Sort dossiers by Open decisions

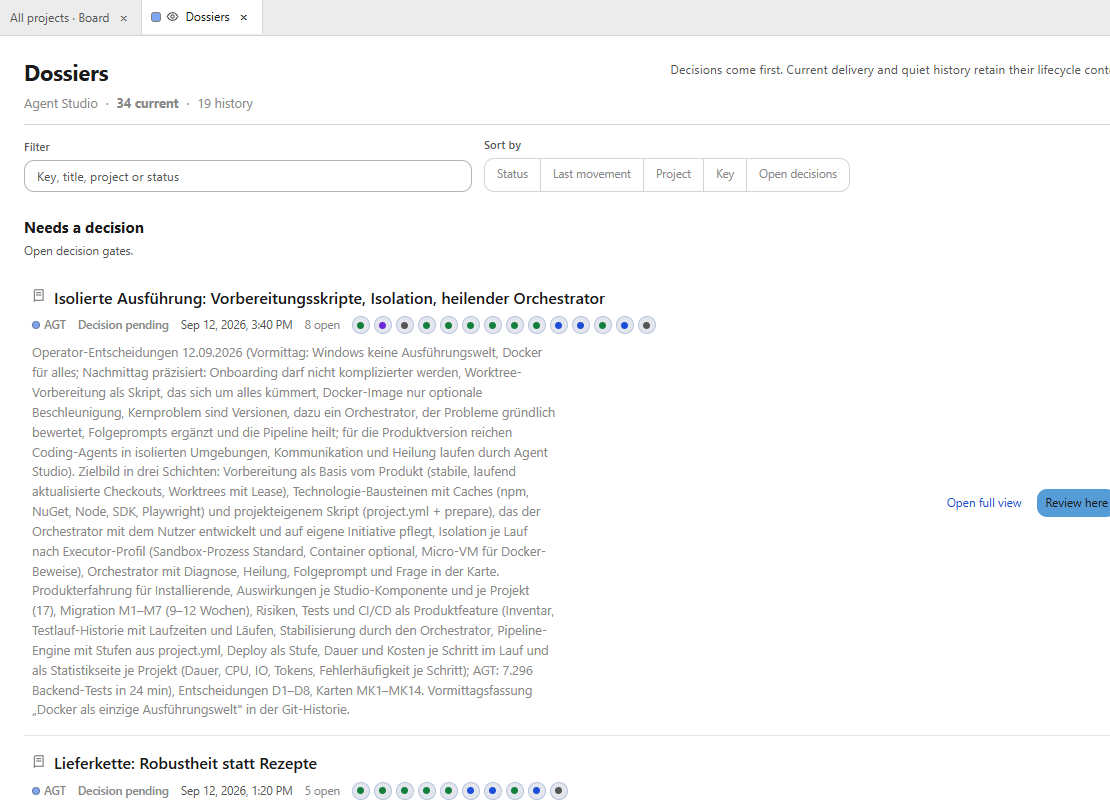click(798, 175)
